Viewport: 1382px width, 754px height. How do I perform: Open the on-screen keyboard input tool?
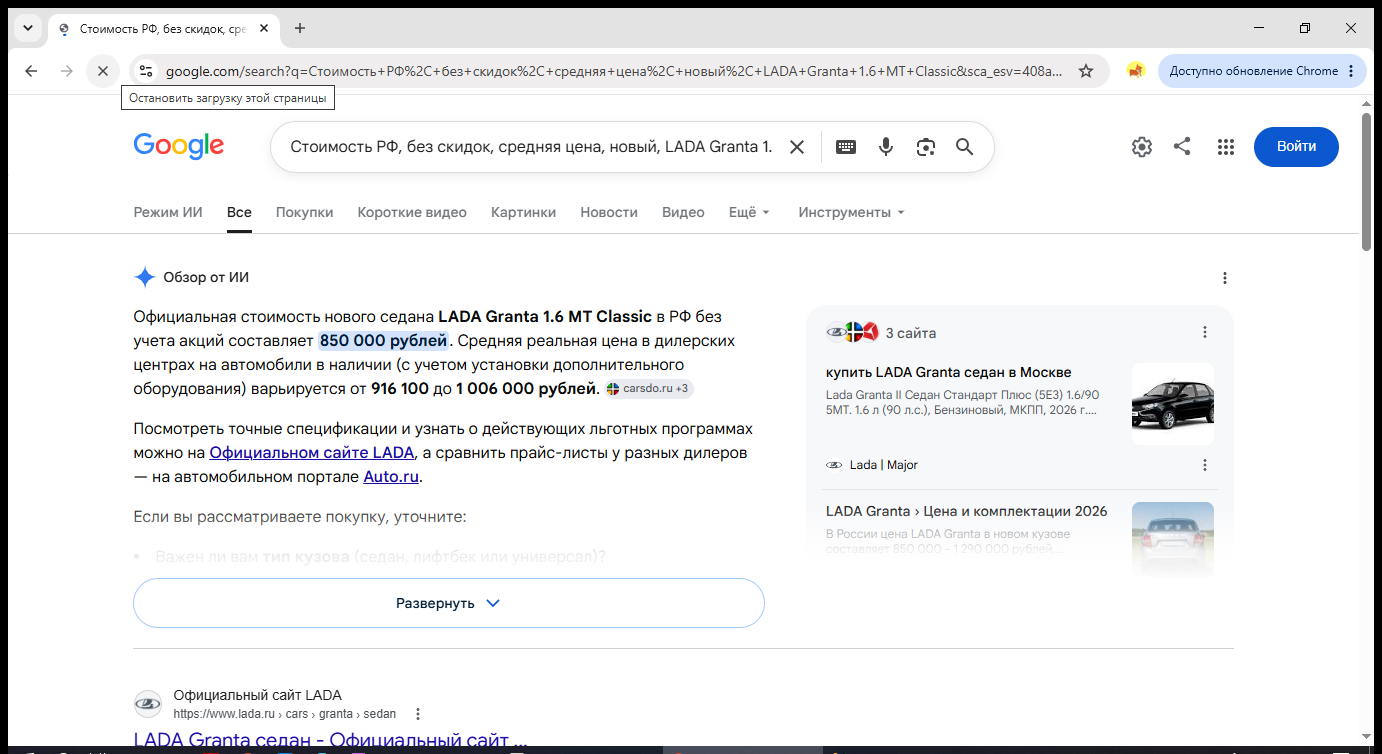846,147
